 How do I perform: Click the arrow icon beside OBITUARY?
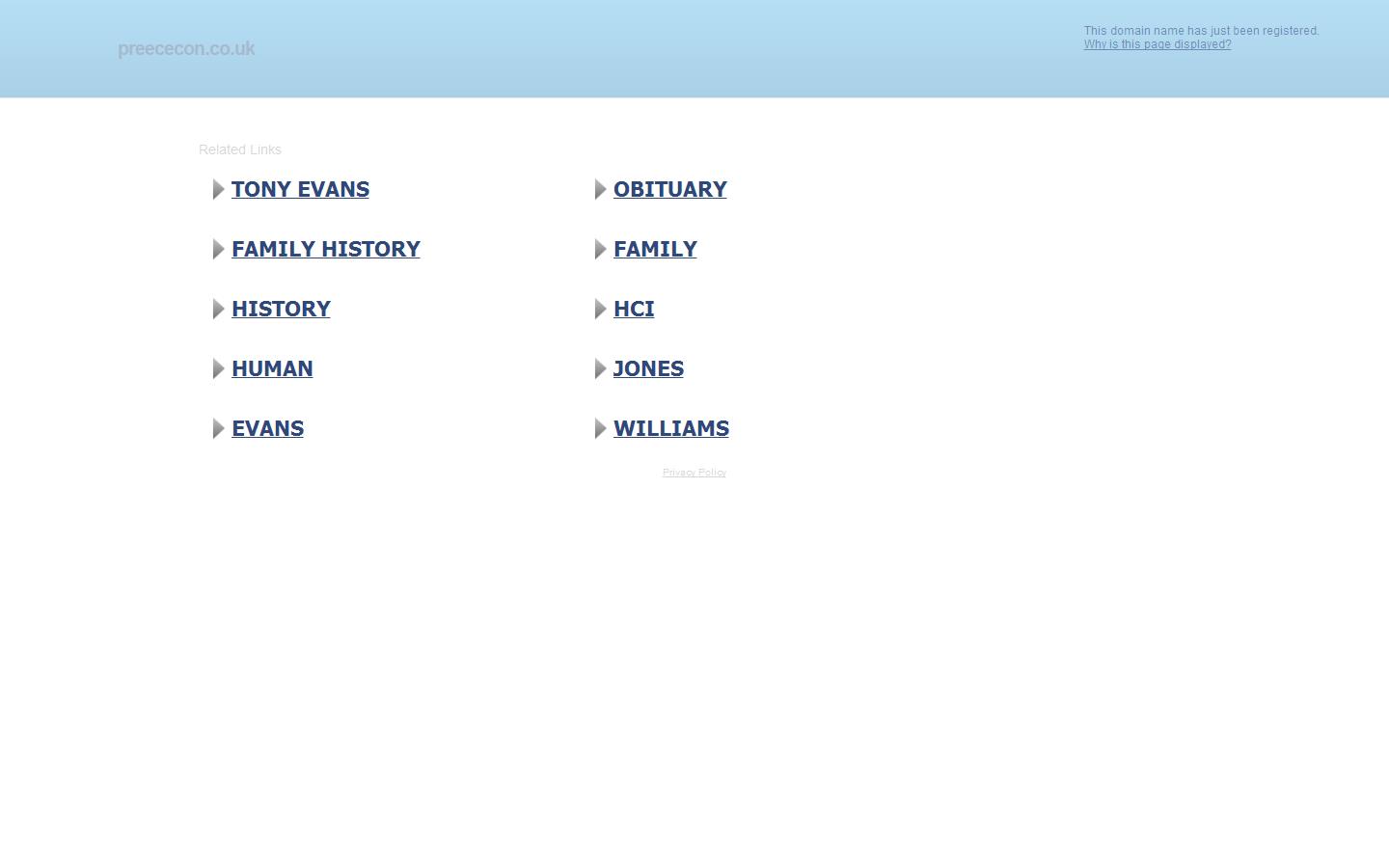(600, 190)
